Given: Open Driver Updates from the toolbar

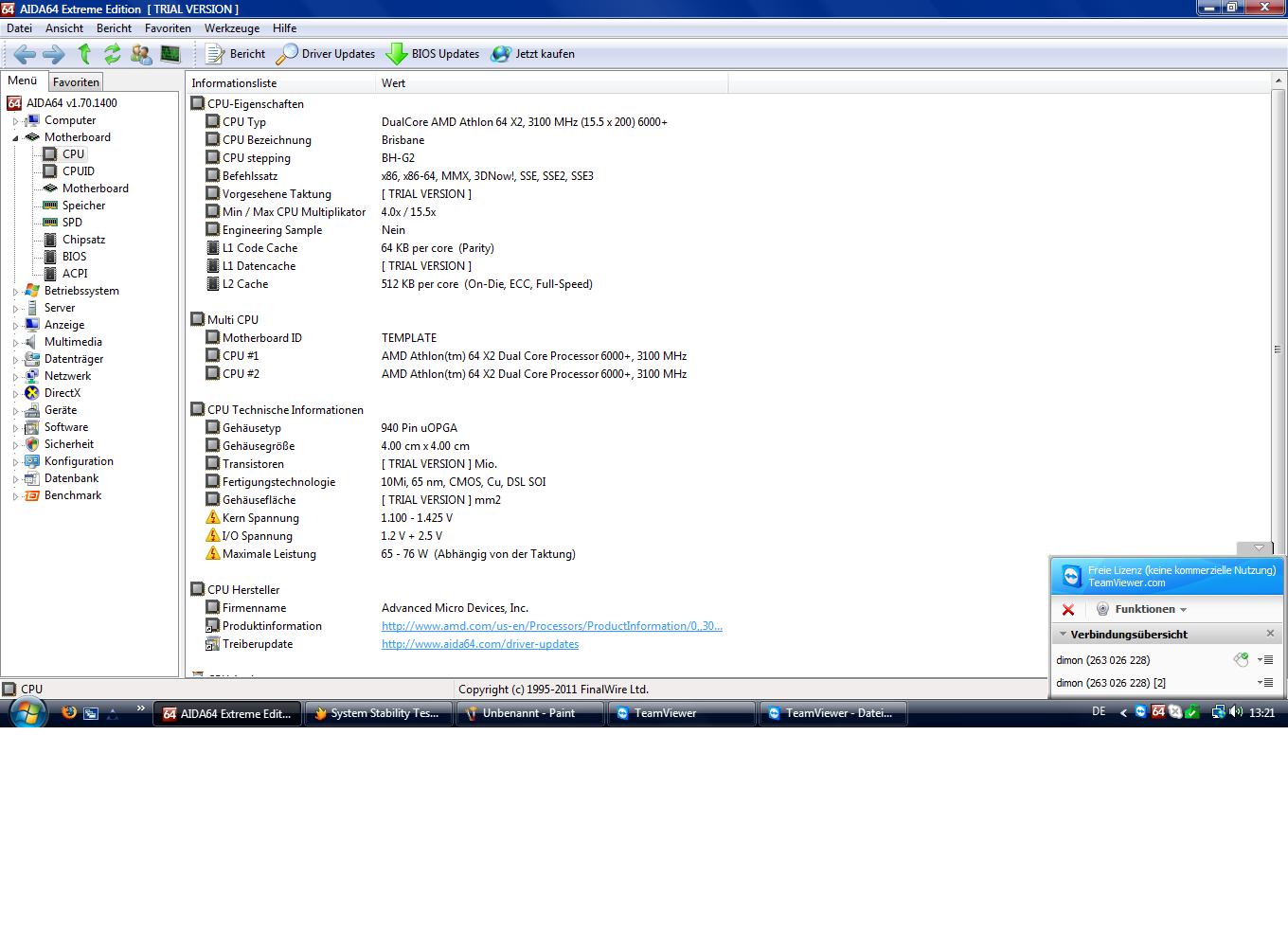Looking at the screenshot, I should coord(325,54).
